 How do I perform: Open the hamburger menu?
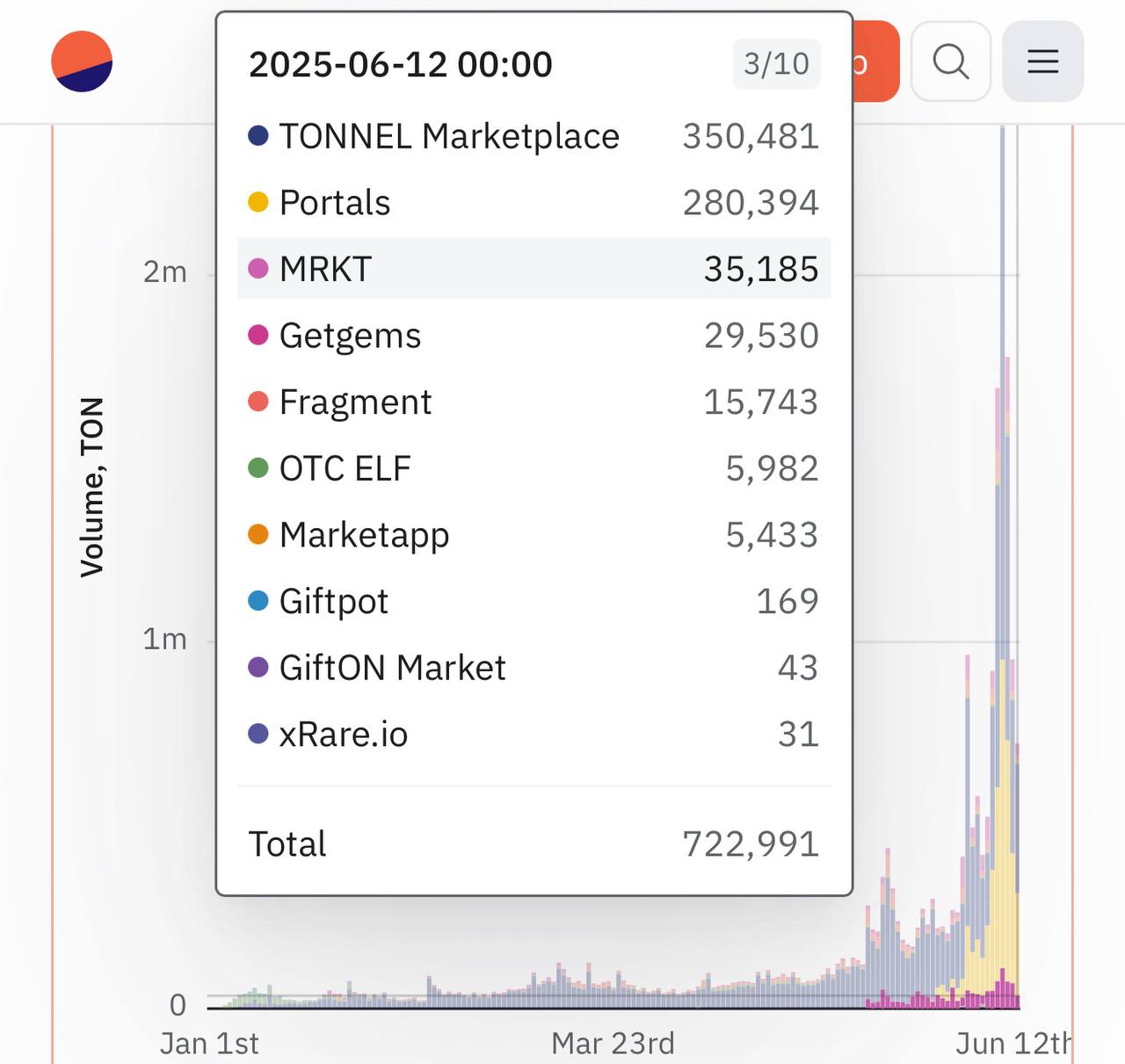pos(1043,62)
